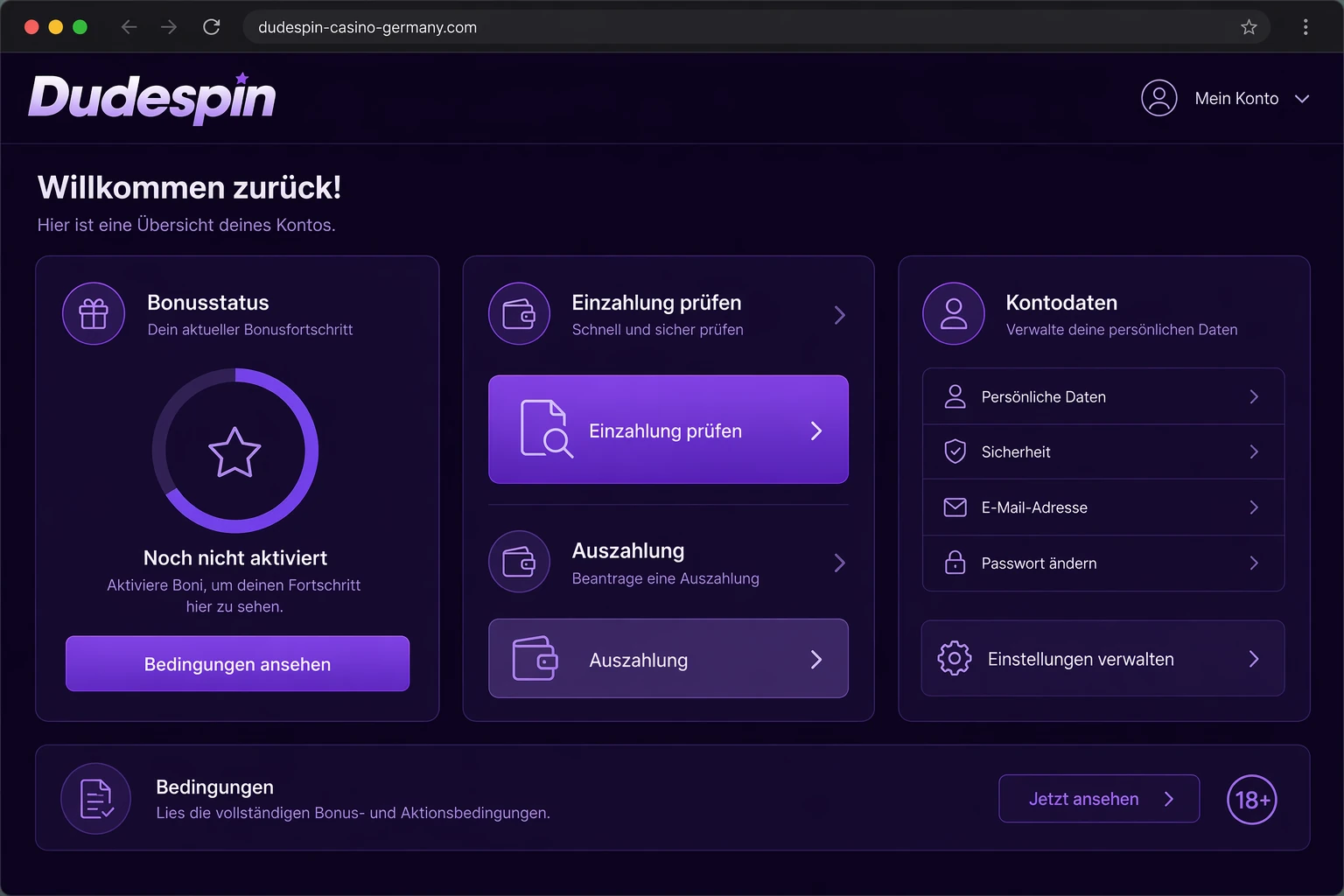This screenshot has width=1344, height=896.
Task: Click chevron on Passwort ändern row
Action: 1254,563
